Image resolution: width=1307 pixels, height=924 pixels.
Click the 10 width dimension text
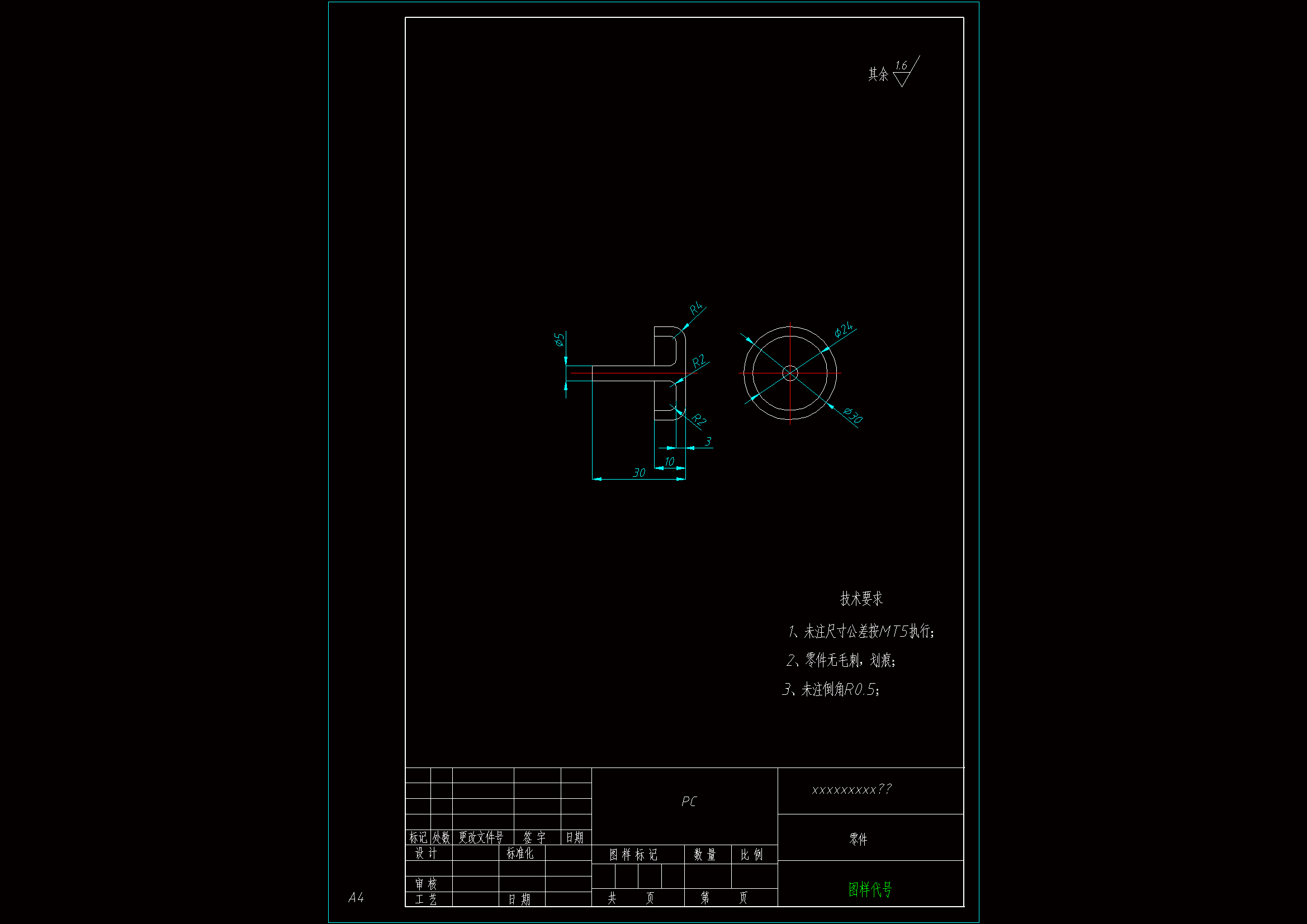[x=670, y=462]
